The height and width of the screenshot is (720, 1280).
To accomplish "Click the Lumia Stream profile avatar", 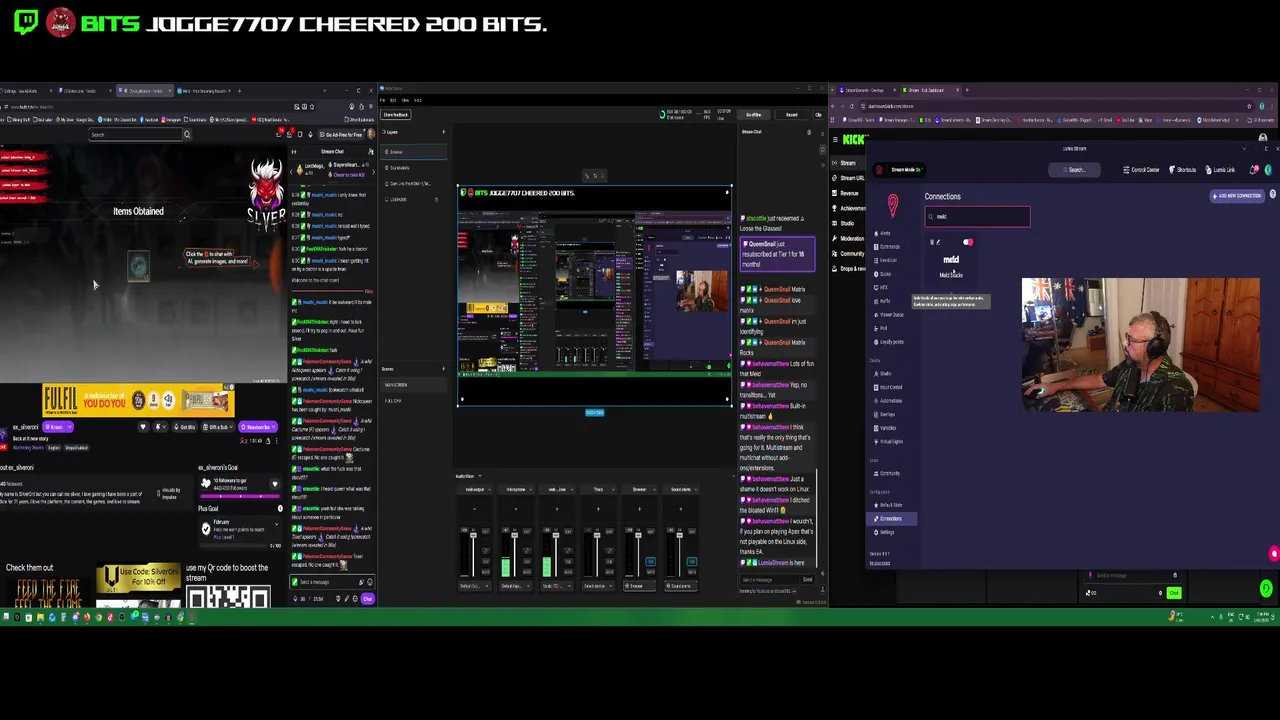I will point(1268,170).
